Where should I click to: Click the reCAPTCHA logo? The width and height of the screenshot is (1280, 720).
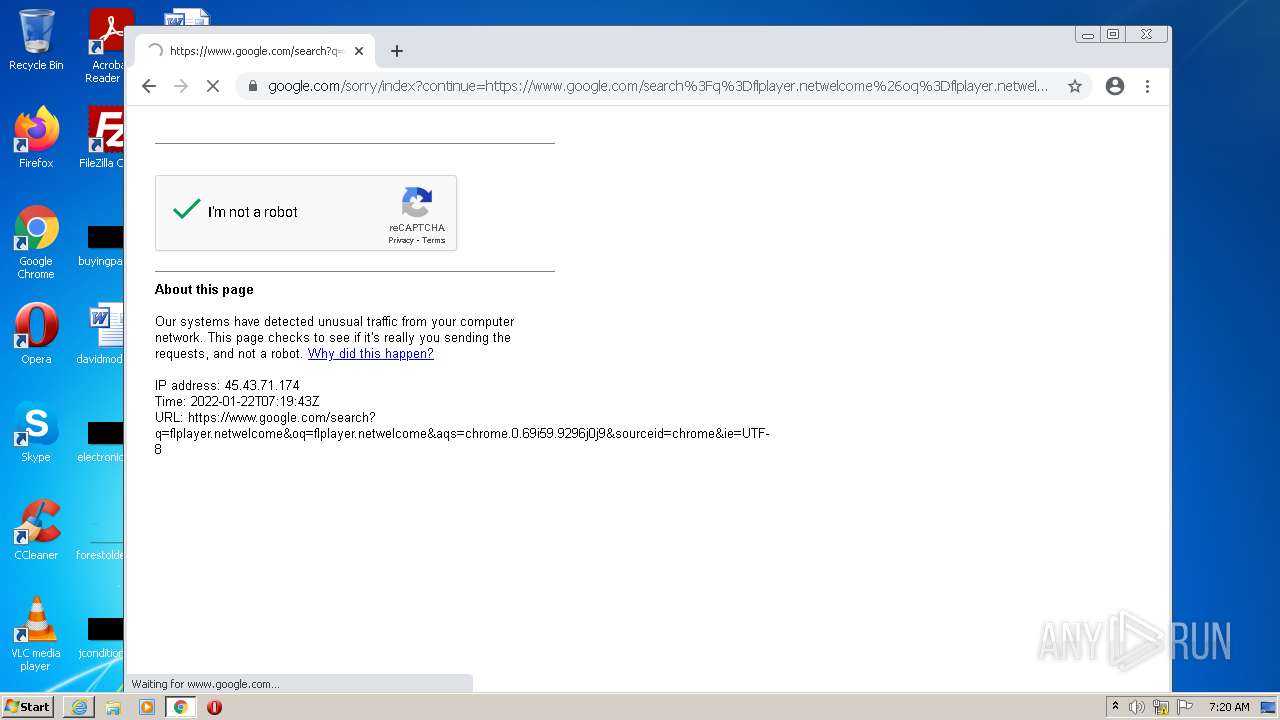coord(417,203)
